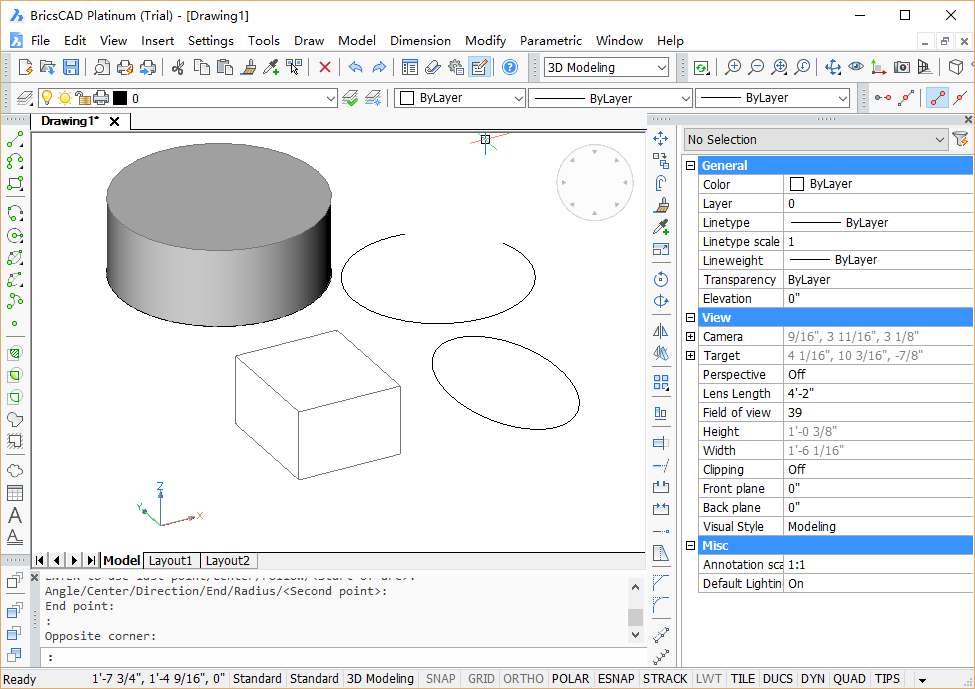Viewport: 975px width, 689px height.
Task: Select the Text tool (A icon)
Action: click(15, 515)
